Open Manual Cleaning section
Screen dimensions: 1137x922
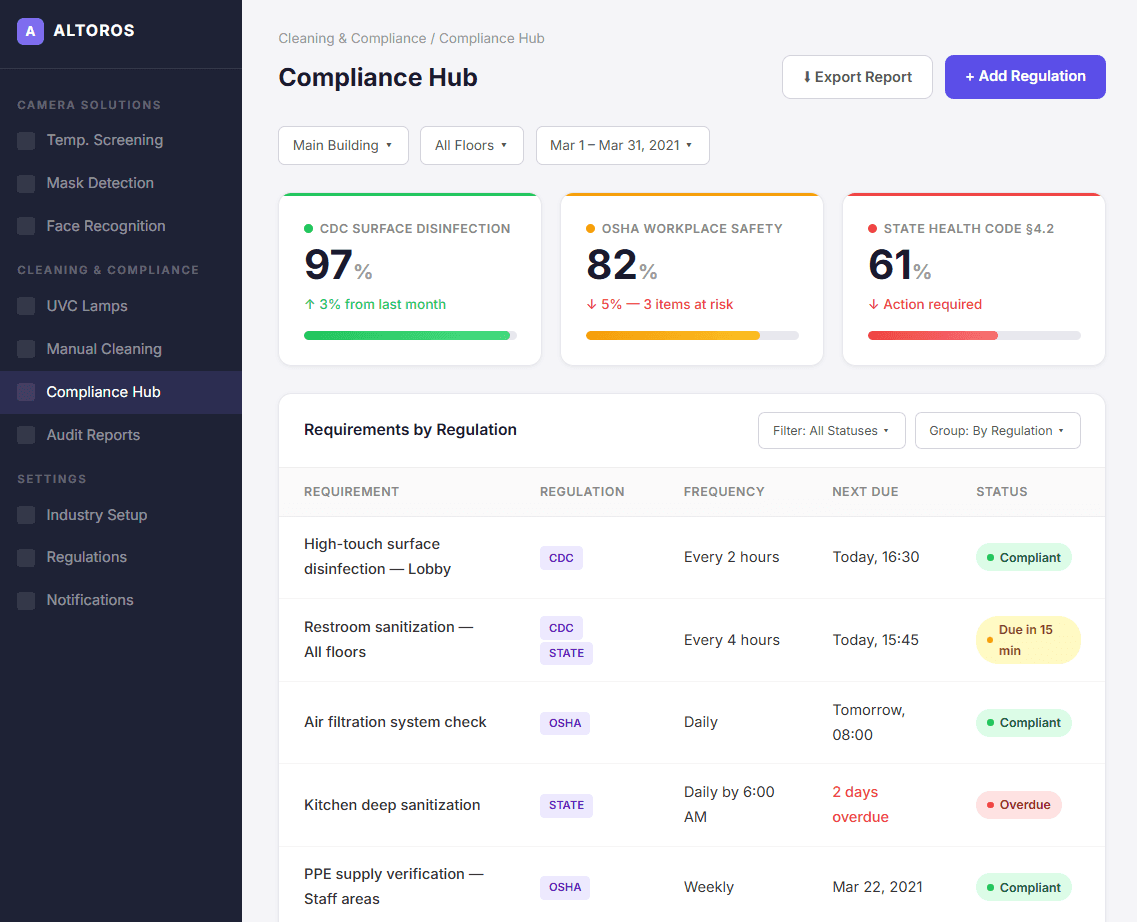tap(120, 349)
